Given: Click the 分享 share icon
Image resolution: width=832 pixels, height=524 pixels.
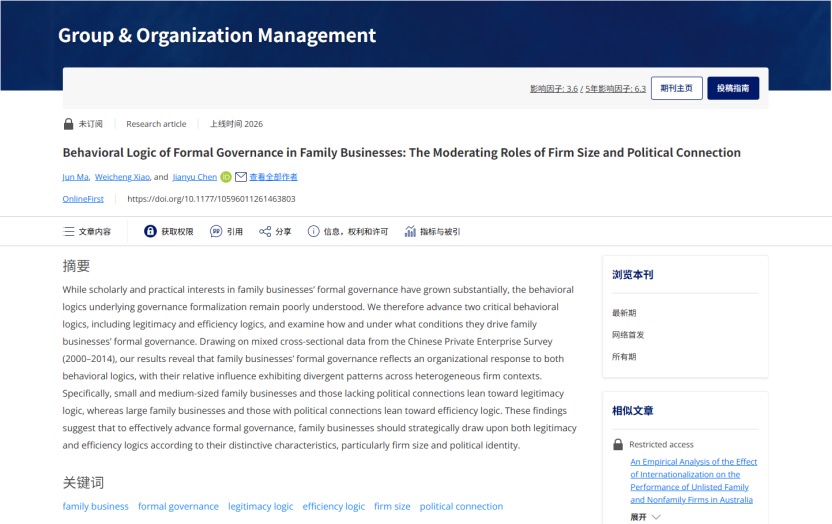Looking at the screenshot, I should tap(265, 232).
